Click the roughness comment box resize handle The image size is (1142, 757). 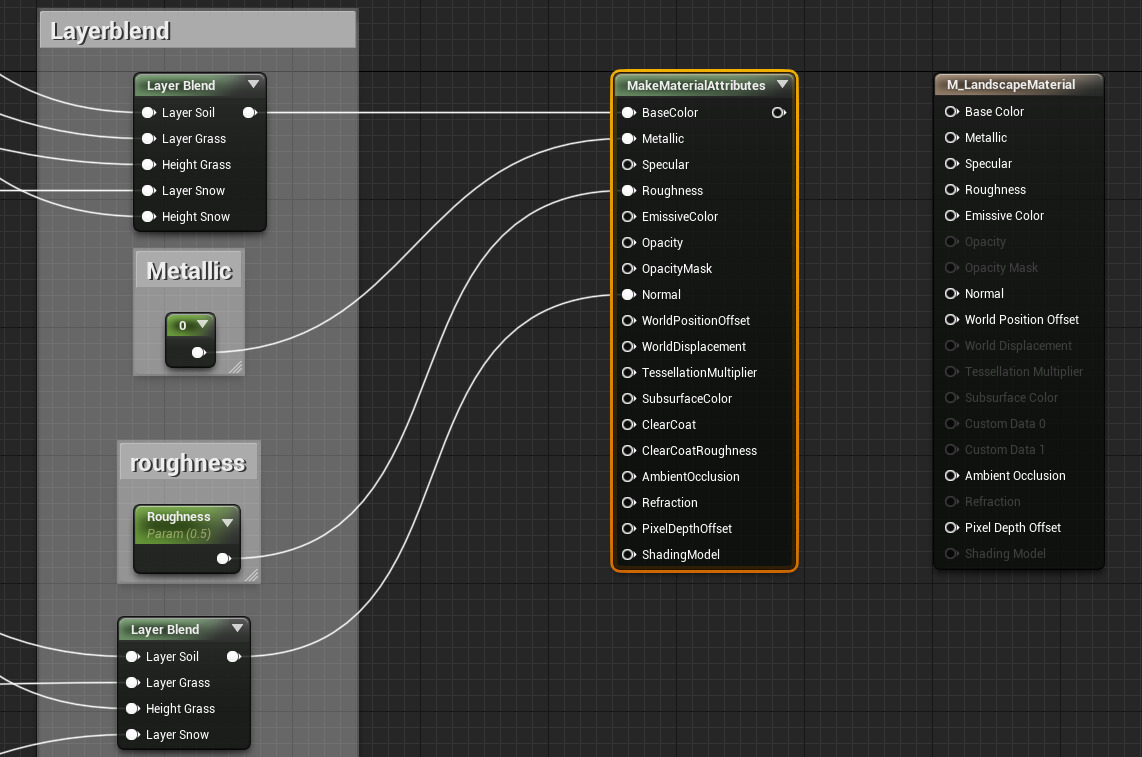pyautogui.click(x=251, y=575)
